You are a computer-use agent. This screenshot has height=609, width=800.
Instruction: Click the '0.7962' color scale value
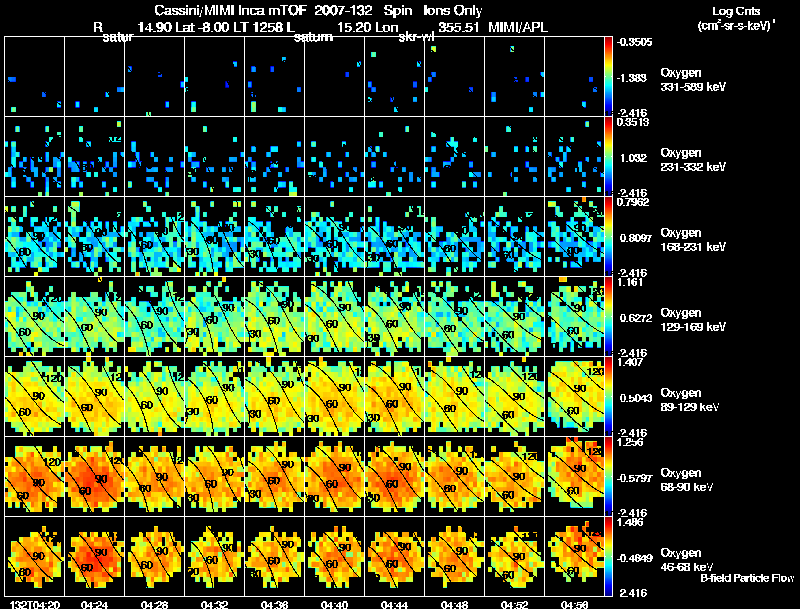pyautogui.click(x=633, y=202)
